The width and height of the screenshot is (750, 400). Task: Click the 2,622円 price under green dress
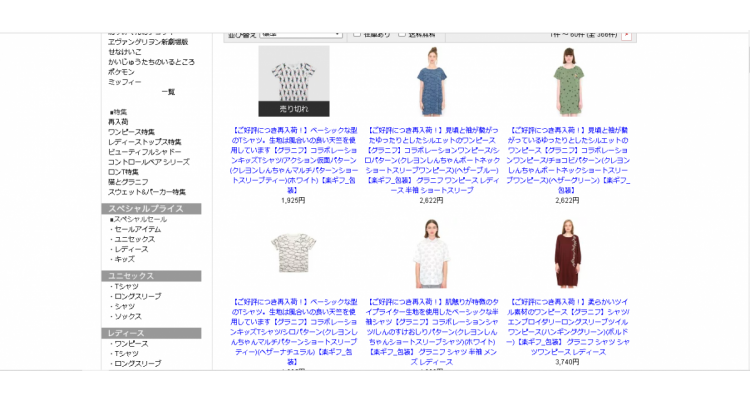point(567,201)
